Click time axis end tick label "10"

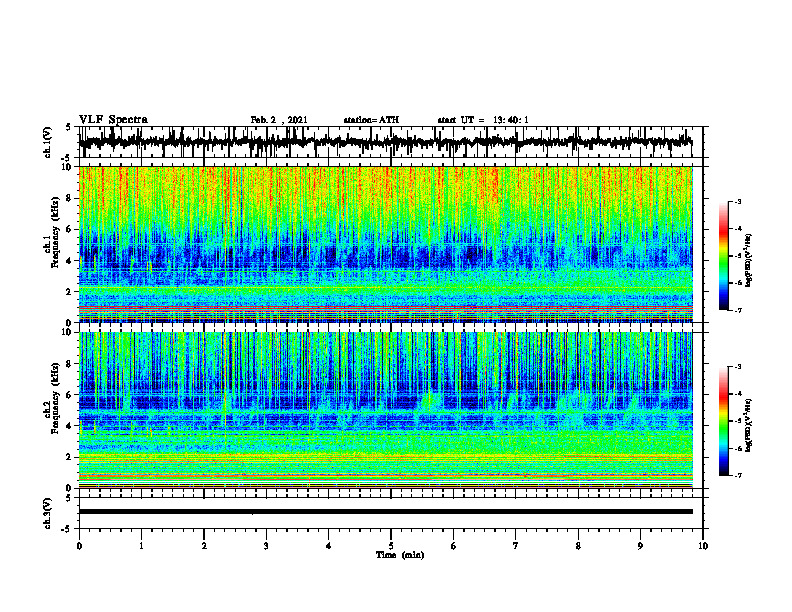703,546
